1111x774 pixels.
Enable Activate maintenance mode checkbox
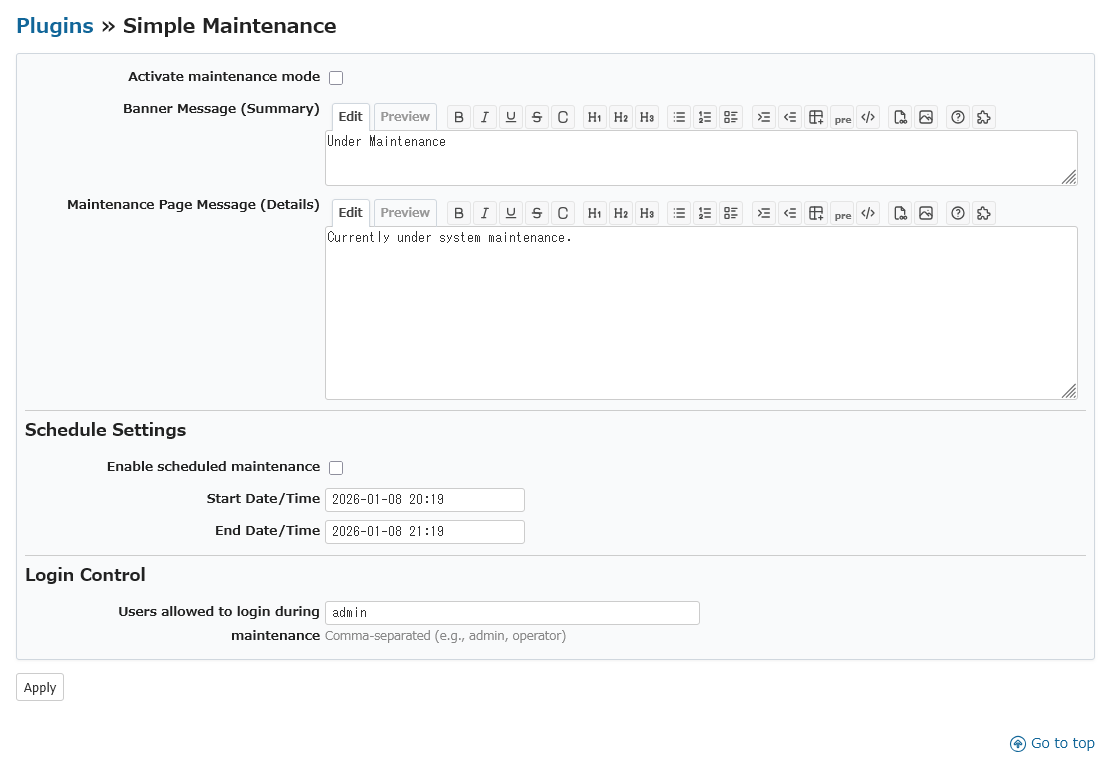tap(336, 78)
